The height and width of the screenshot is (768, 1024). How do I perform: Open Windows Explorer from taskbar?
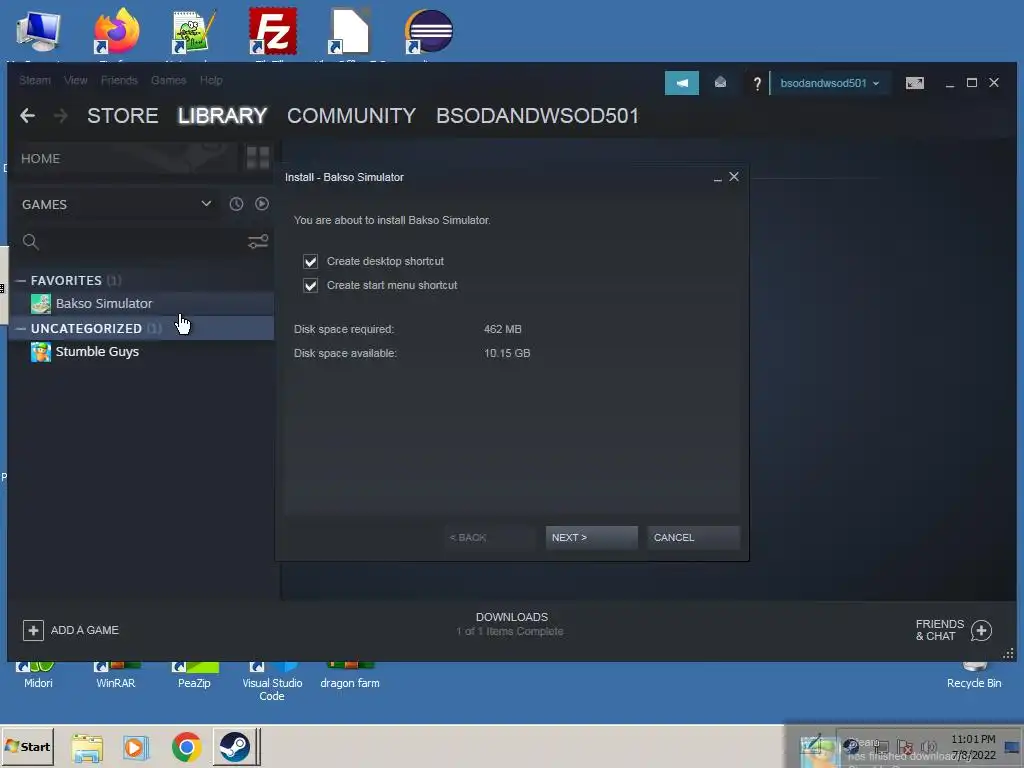(x=87, y=747)
